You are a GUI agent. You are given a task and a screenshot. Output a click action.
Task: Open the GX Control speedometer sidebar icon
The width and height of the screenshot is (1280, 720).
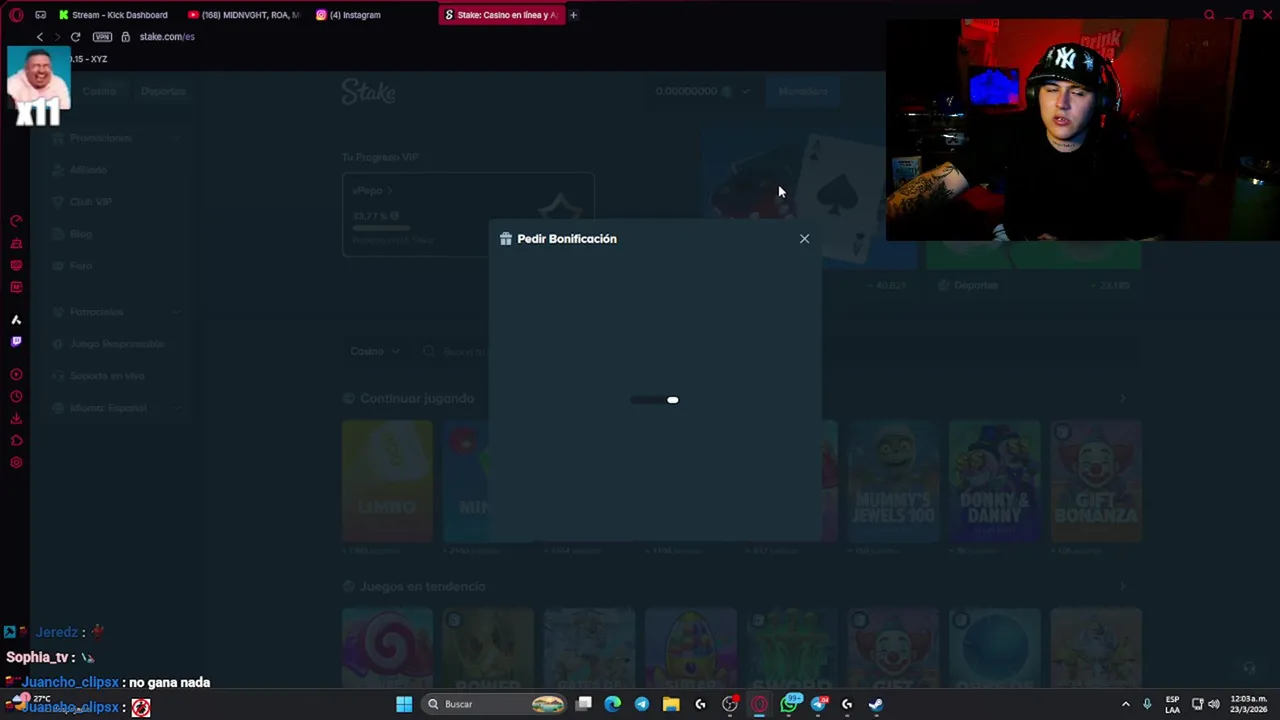point(16,221)
